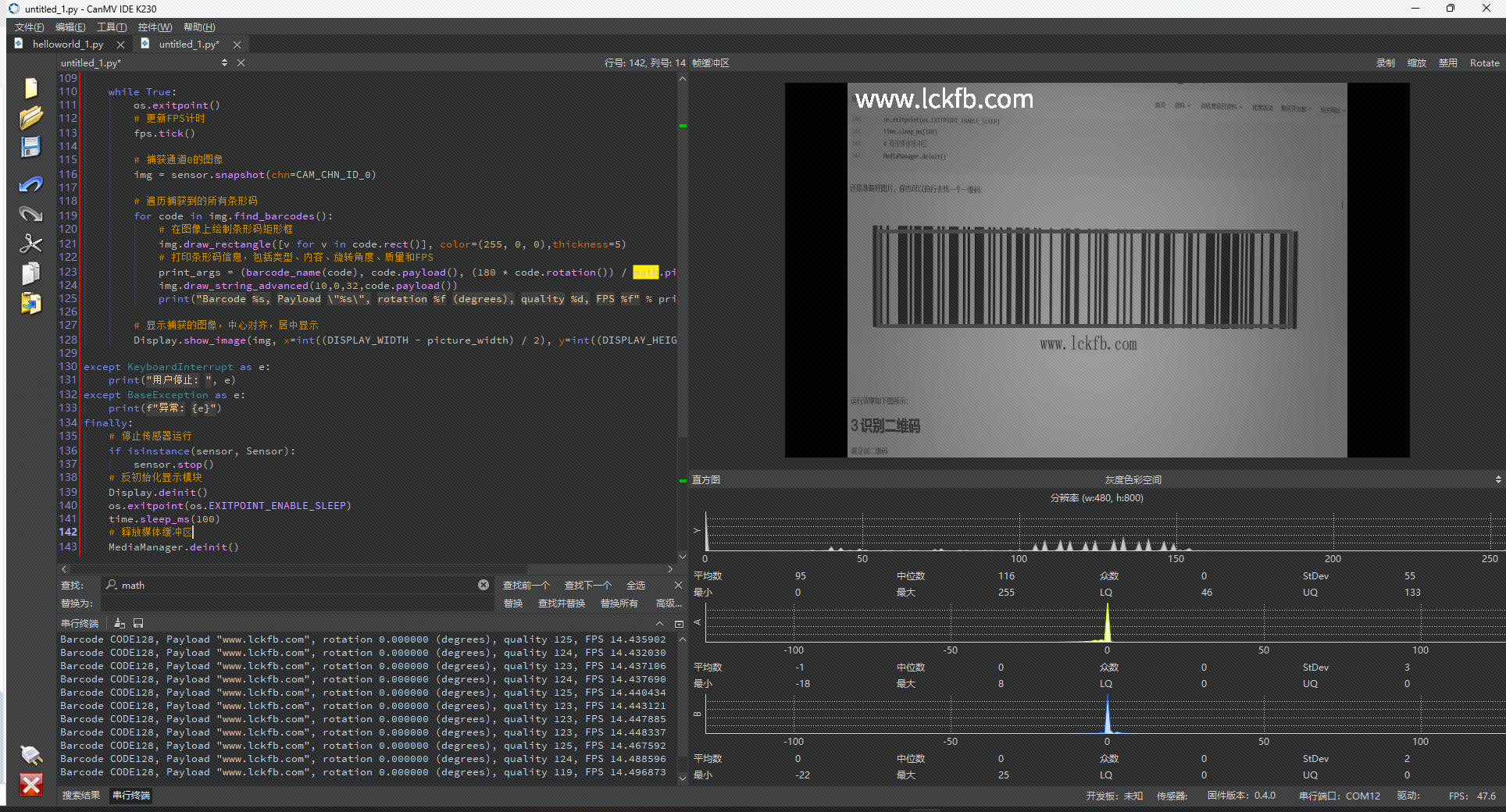Click the 查找前一个 button
The image size is (1506, 812).
(526, 585)
